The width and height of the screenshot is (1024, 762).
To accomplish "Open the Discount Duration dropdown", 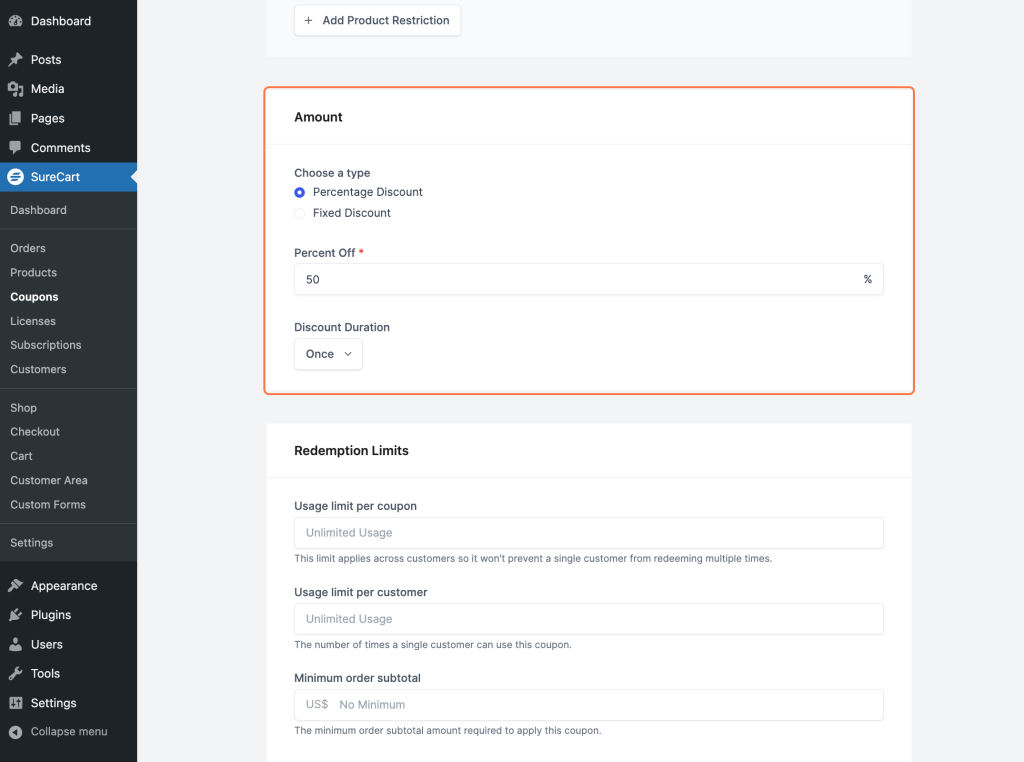I will (328, 354).
